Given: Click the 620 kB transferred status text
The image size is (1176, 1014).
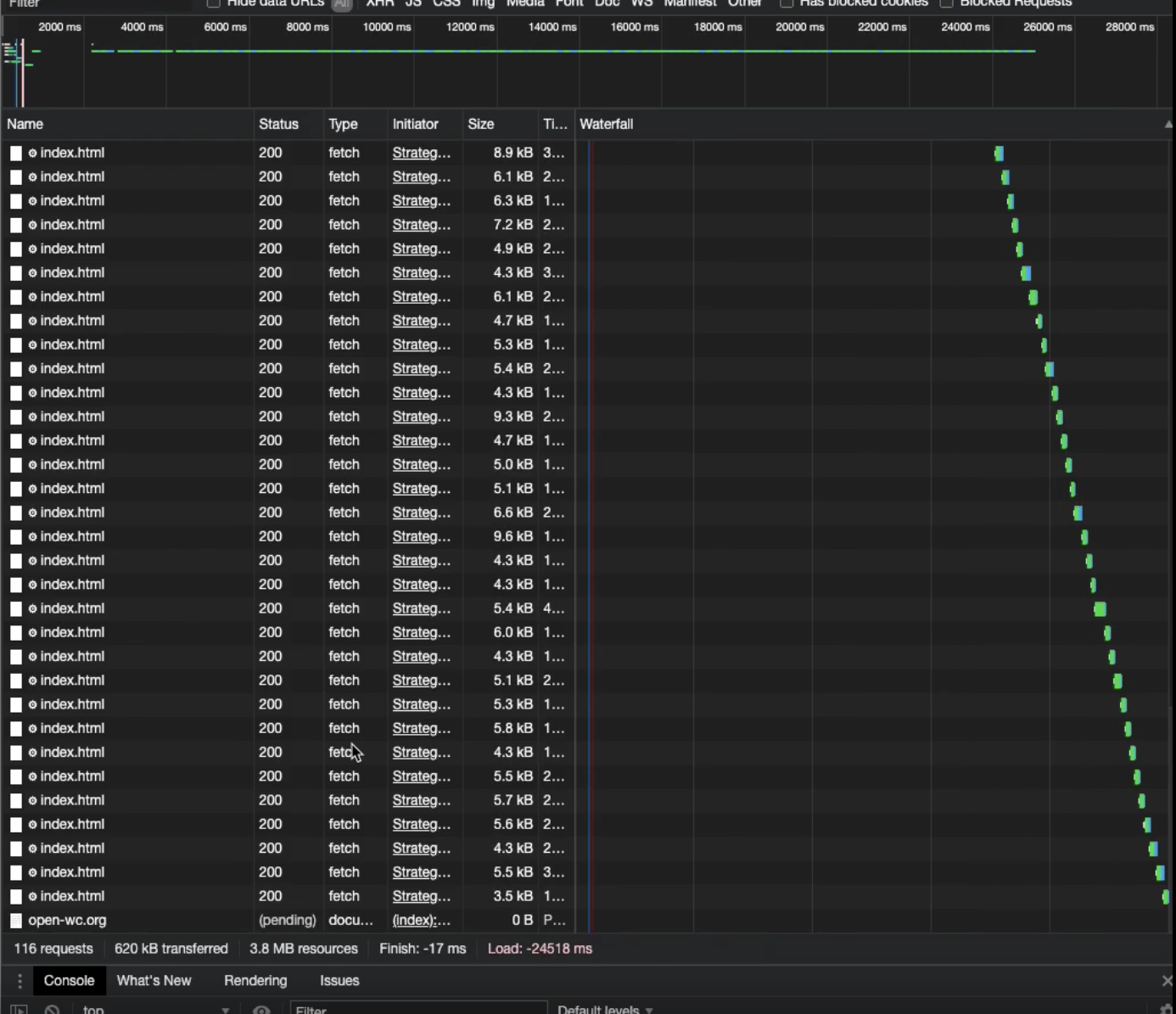Looking at the screenshot, I should [171, 949].
